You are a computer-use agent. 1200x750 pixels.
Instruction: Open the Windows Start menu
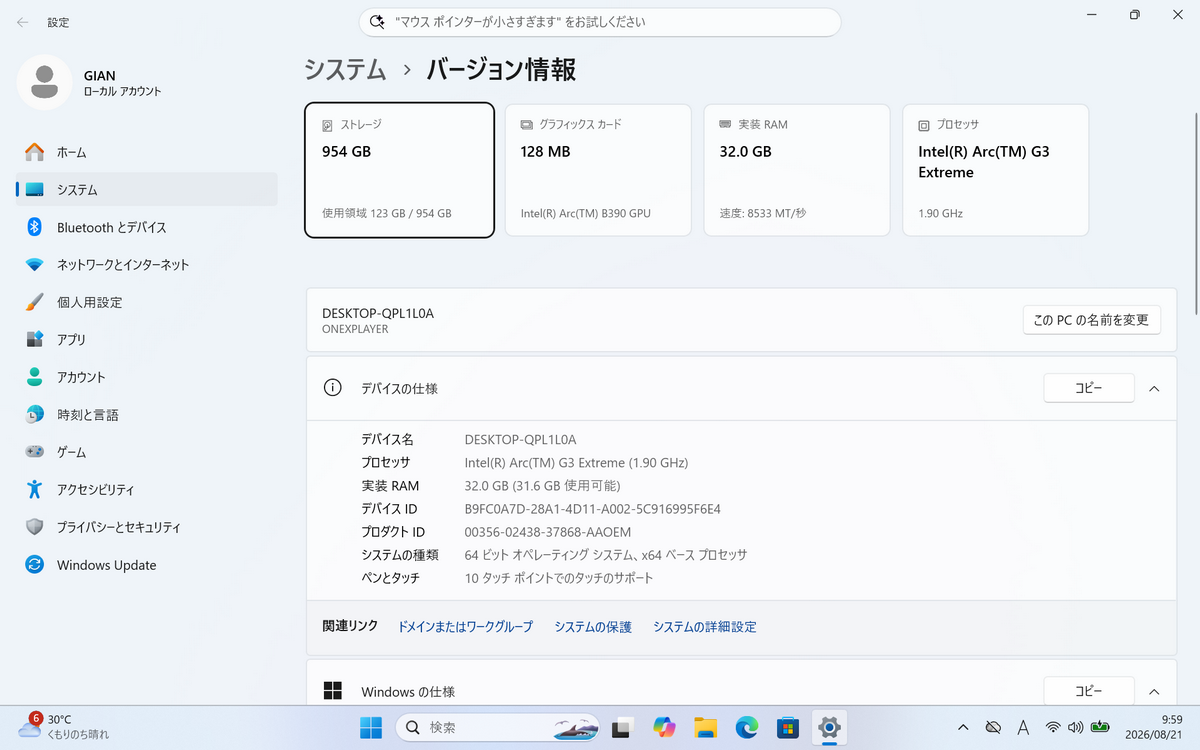pyautogui.click(x=370, y=727)
